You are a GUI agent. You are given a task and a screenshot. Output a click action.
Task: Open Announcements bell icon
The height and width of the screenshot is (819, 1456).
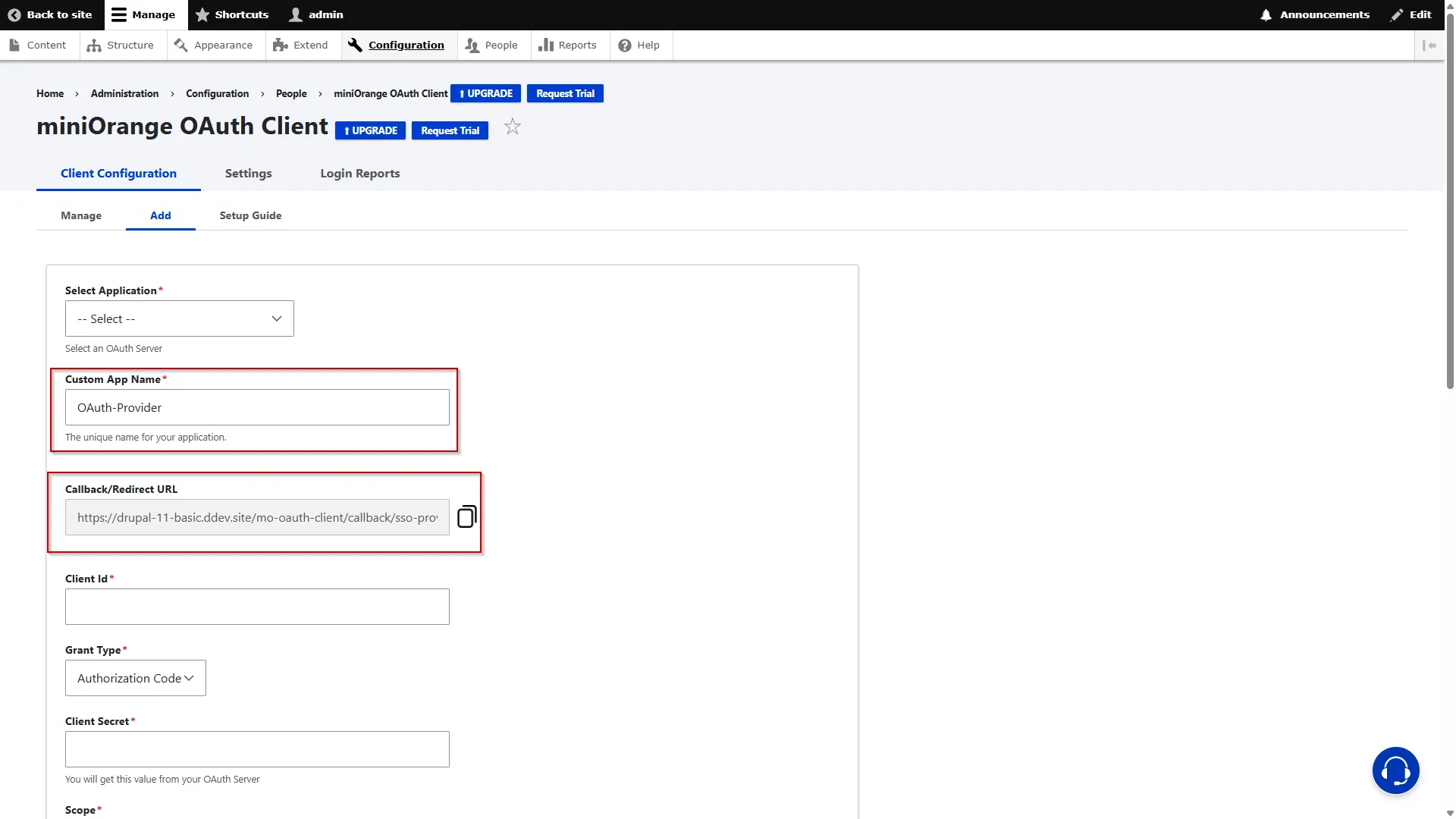point(1266,14)
